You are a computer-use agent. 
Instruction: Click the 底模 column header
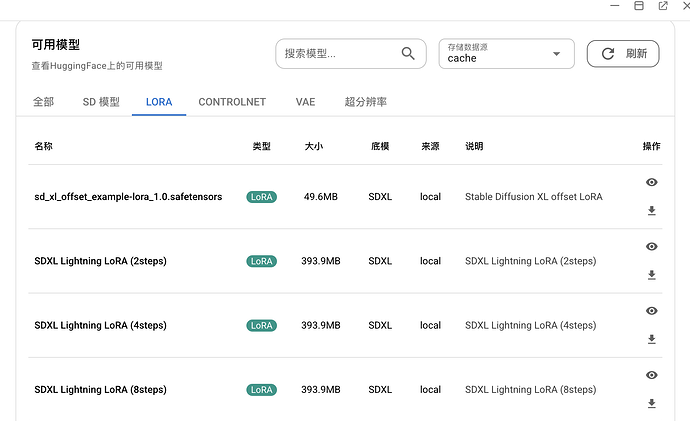(x=380, y=146)
